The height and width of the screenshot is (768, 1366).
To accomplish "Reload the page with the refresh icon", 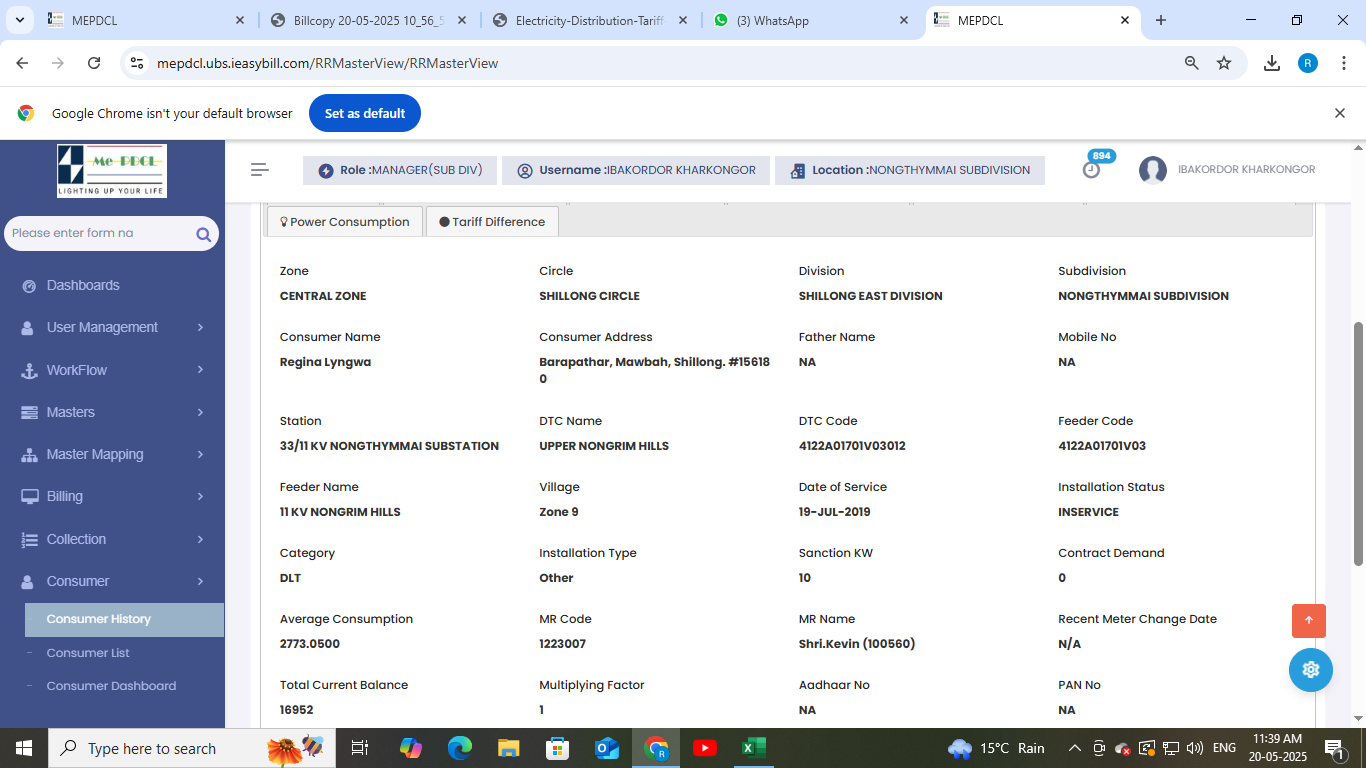I will click(94, 63).
